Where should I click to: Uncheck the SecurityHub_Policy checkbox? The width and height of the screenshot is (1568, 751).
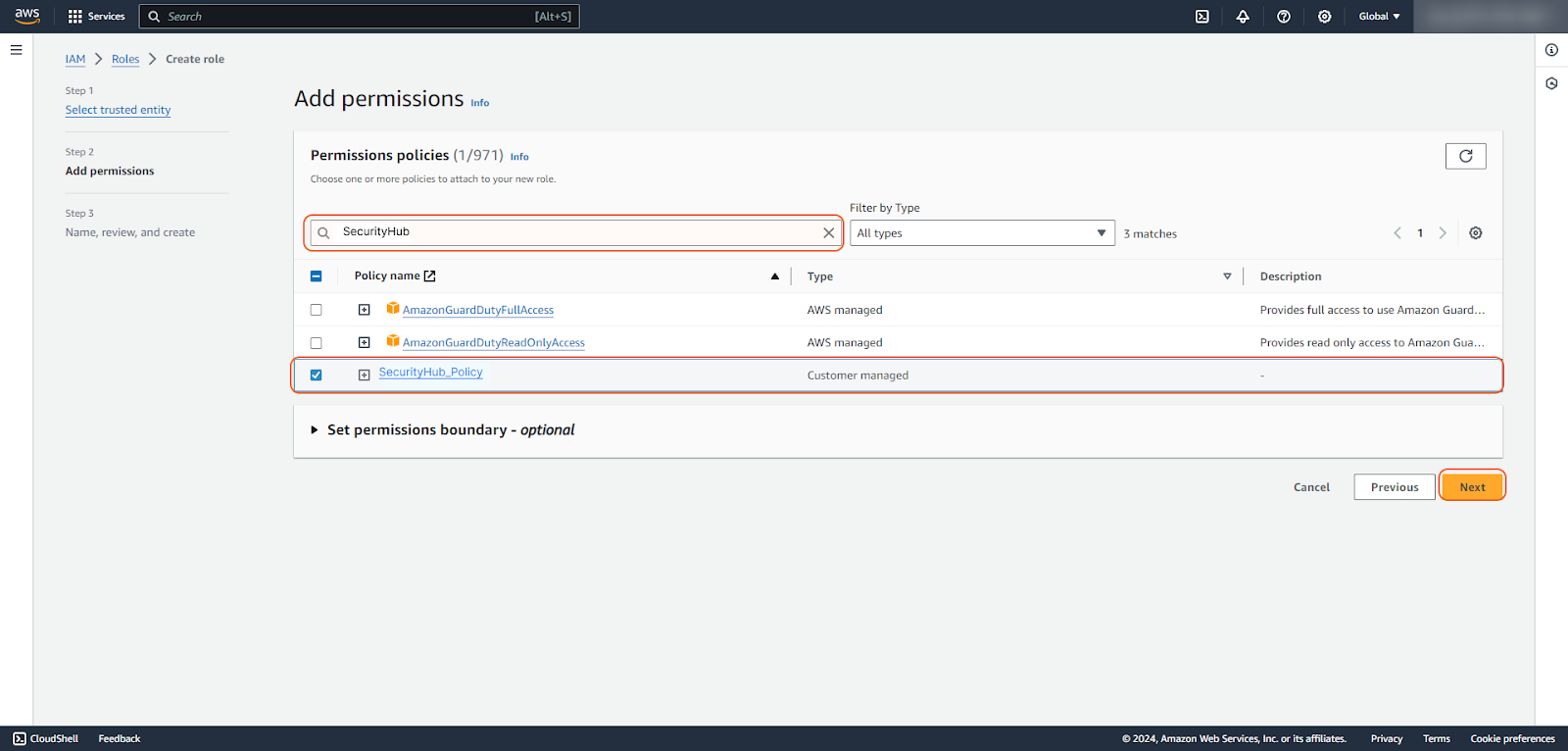pos(316,375)
